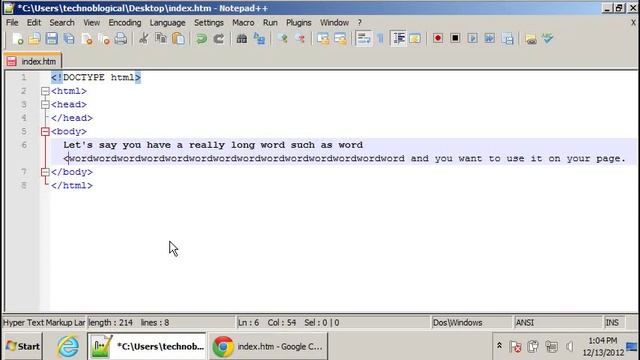Click Run Macro Multiple Times icon

click(x=490, y=38)
